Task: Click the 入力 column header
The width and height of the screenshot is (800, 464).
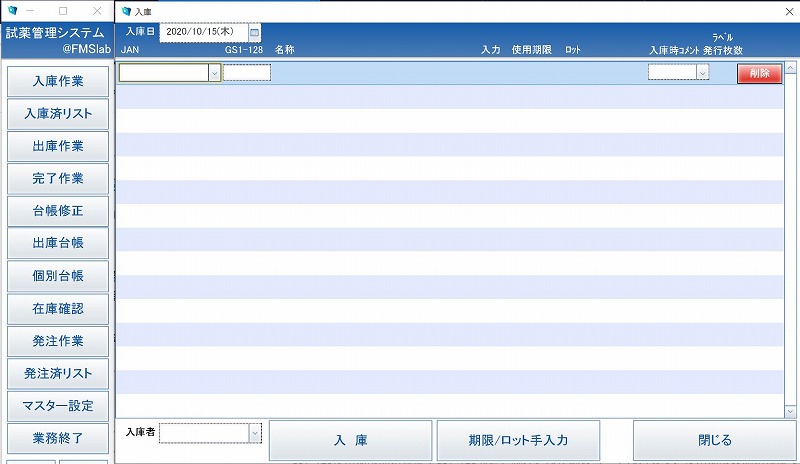Action: tap(491, 50)
